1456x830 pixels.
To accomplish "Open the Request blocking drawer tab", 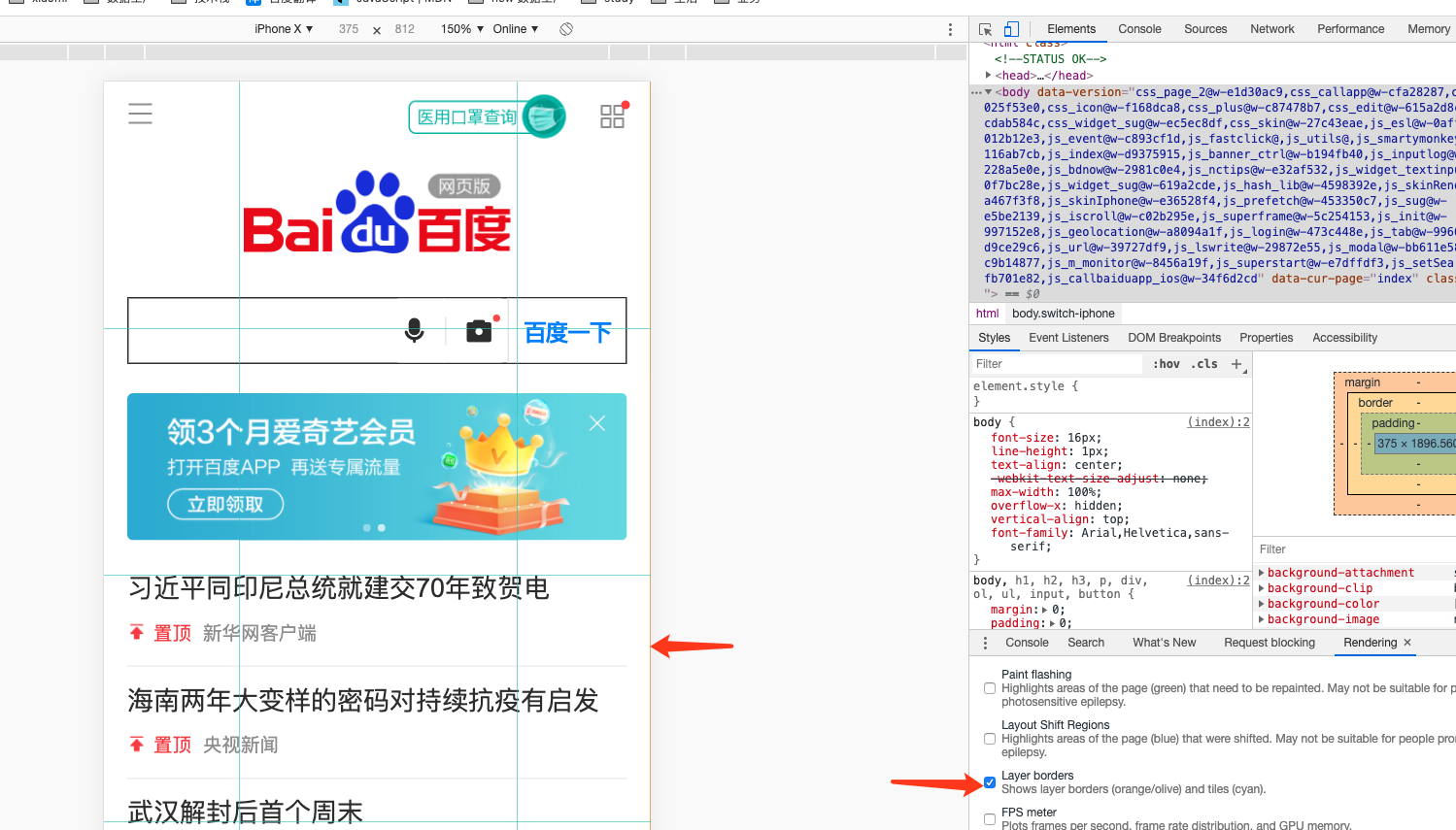I will (x=1269, y=643).
